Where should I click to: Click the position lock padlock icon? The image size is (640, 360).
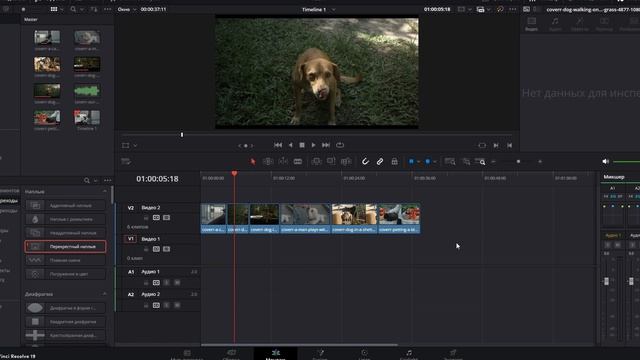pos(394,162)
